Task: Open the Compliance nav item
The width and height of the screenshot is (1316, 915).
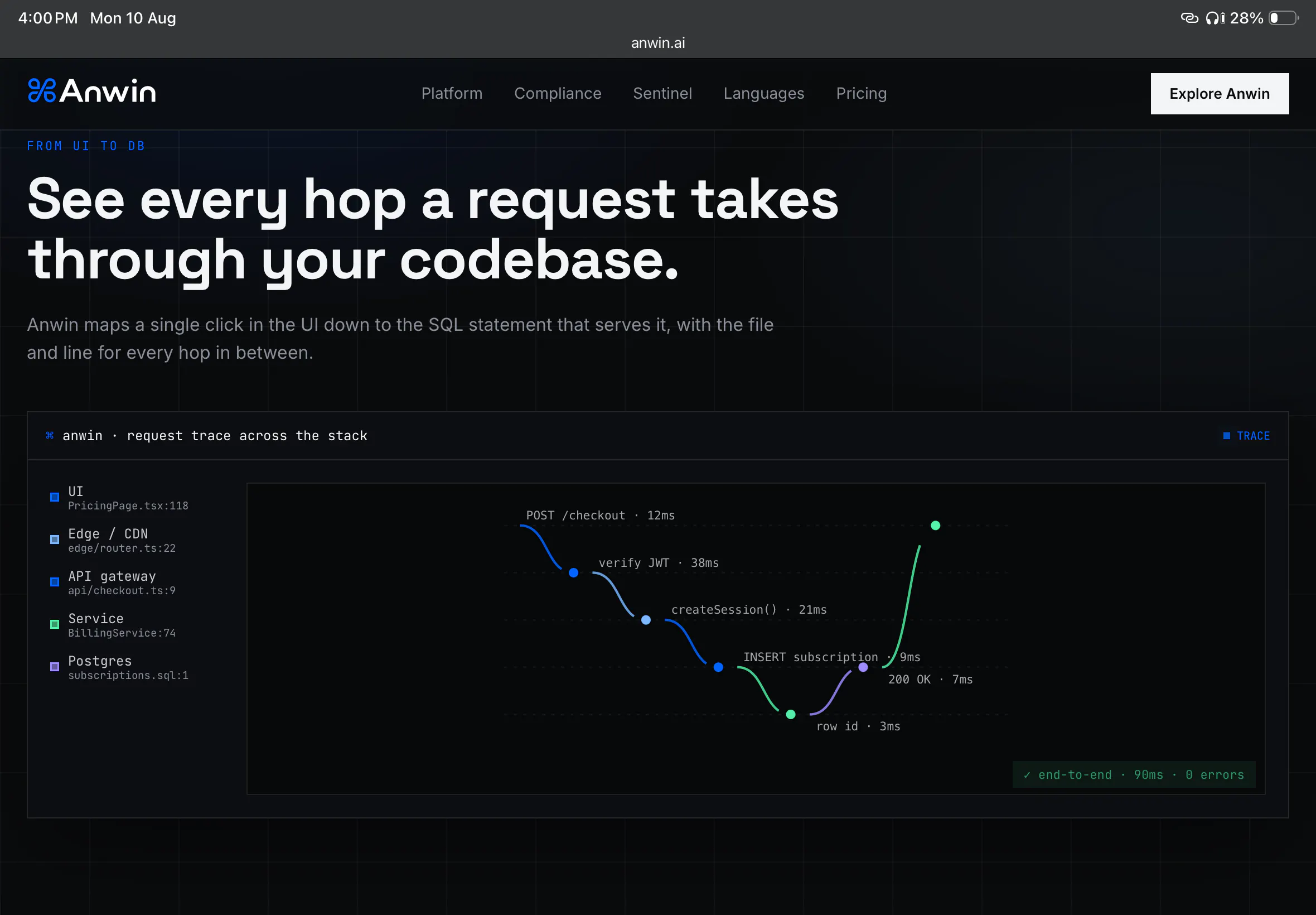Action: click(x=558, y=93)
